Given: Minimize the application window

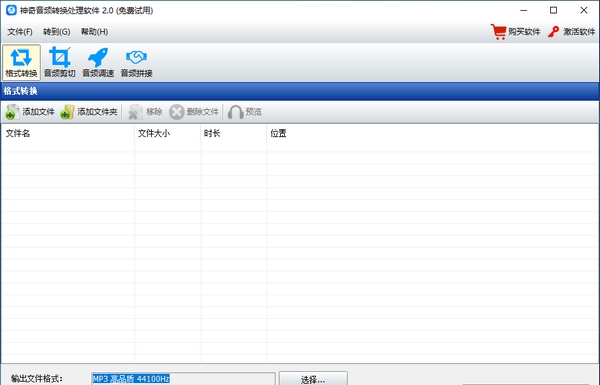Looking at the screenshot, I should (x=523, y=10).
